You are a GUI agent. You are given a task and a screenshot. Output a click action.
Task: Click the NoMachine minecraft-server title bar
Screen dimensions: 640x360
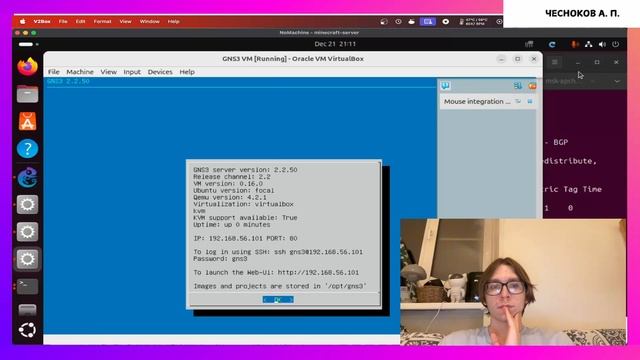click(319, 33)
